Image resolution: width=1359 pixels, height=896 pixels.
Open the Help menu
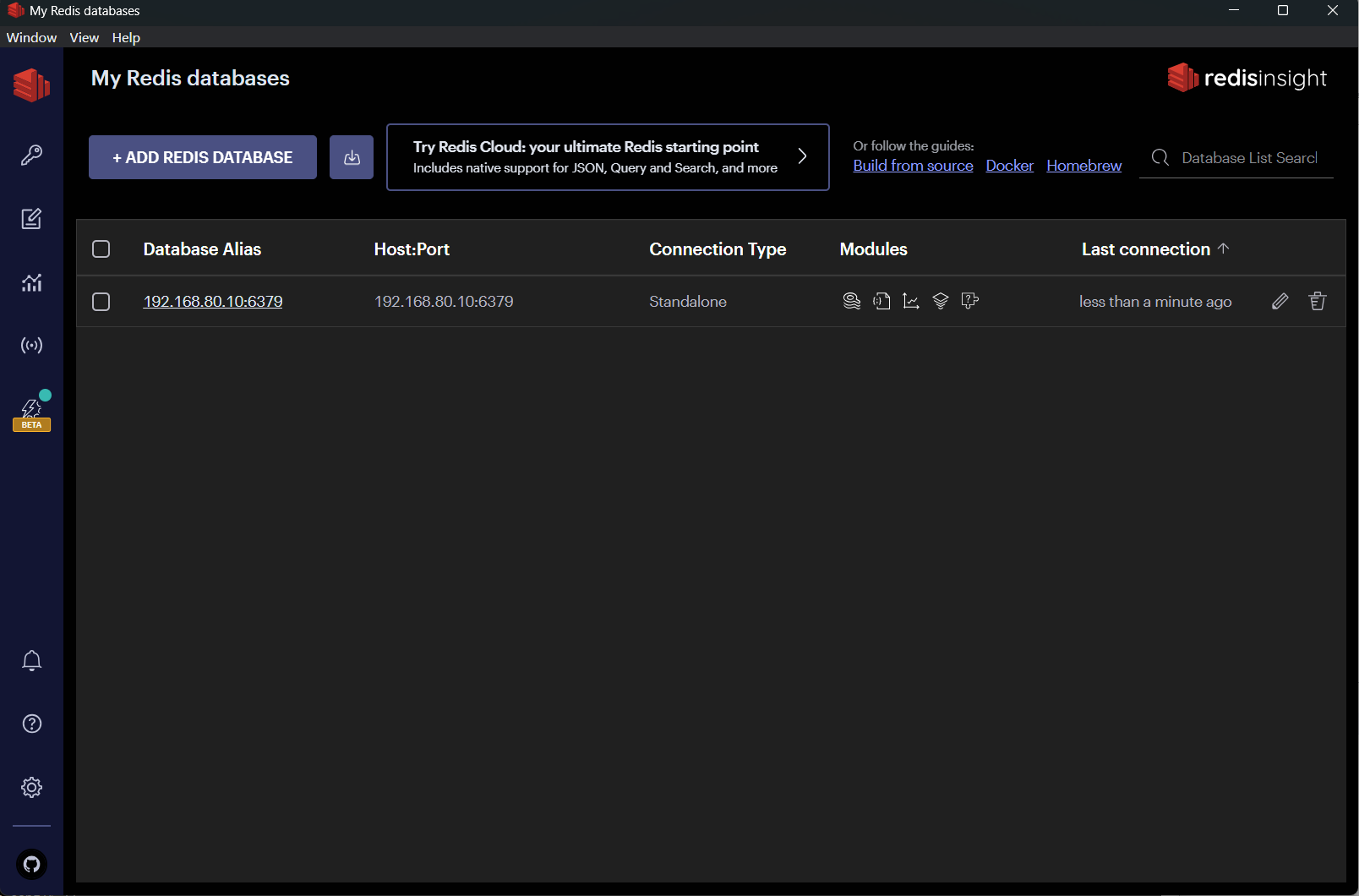tap(126, 37)
